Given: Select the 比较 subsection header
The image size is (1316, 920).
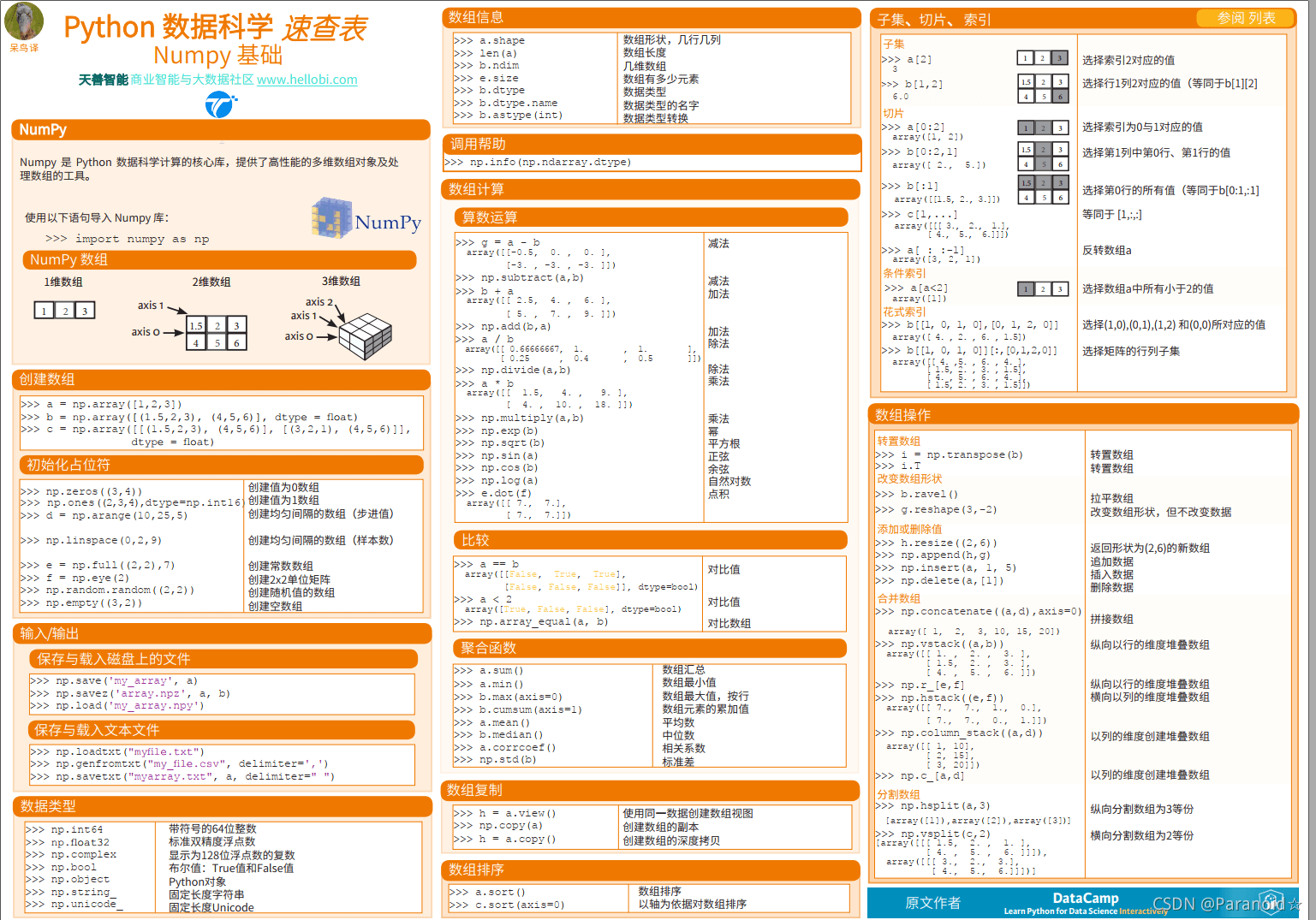Looking at the screenshot, I should coord(651,540).
